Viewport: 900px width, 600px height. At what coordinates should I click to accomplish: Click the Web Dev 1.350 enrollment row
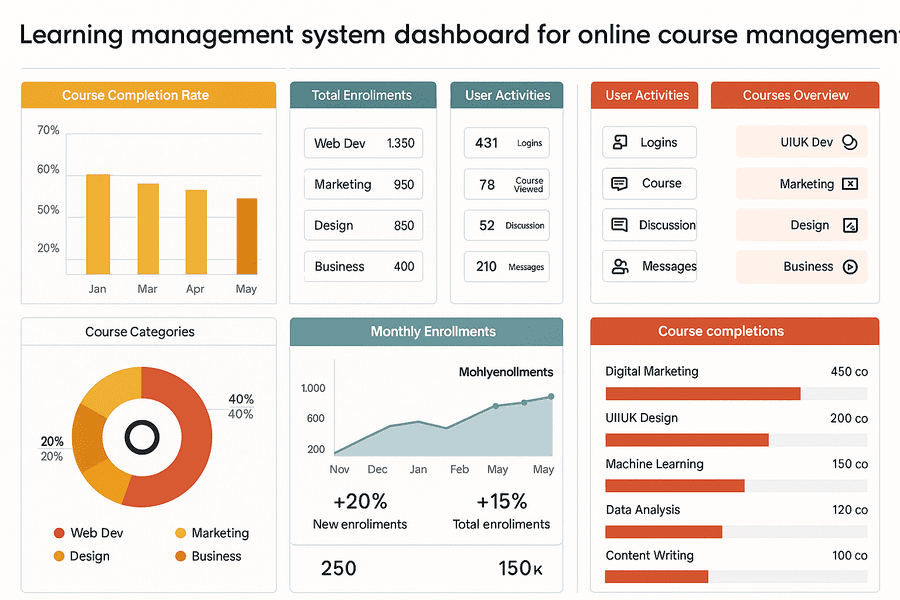pos(363,143)
